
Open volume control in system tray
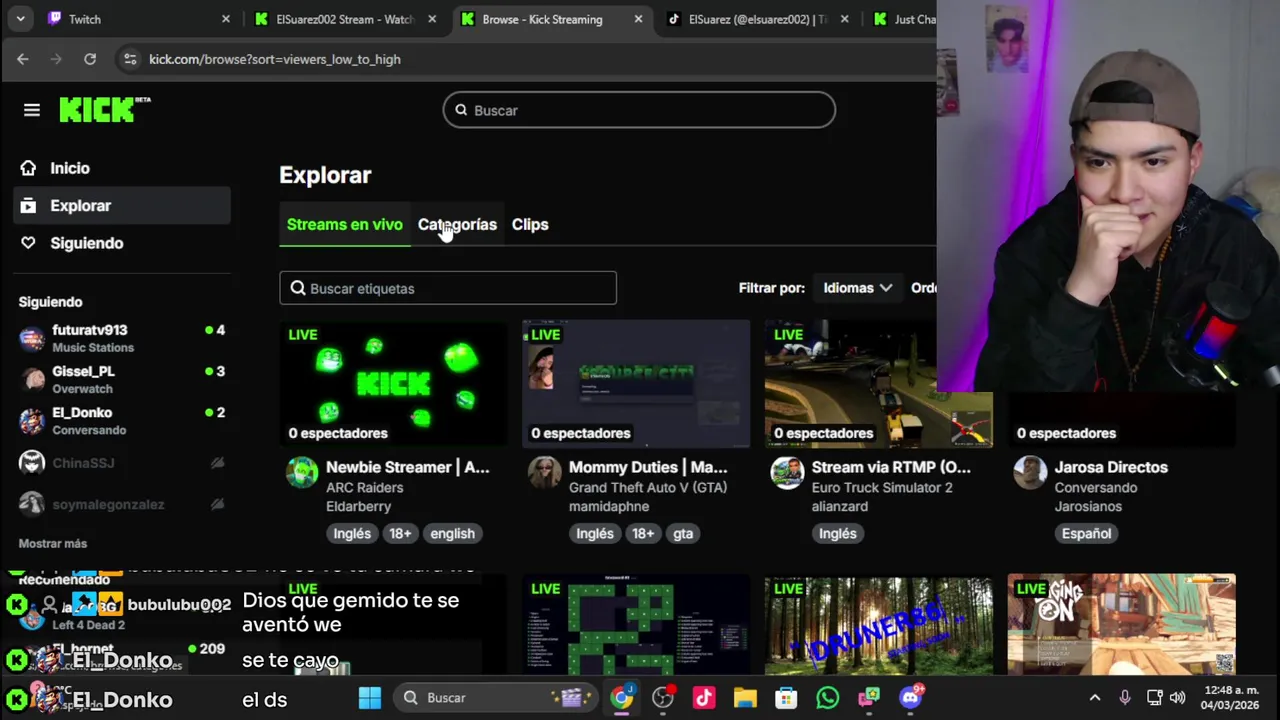pos(1177,698)
